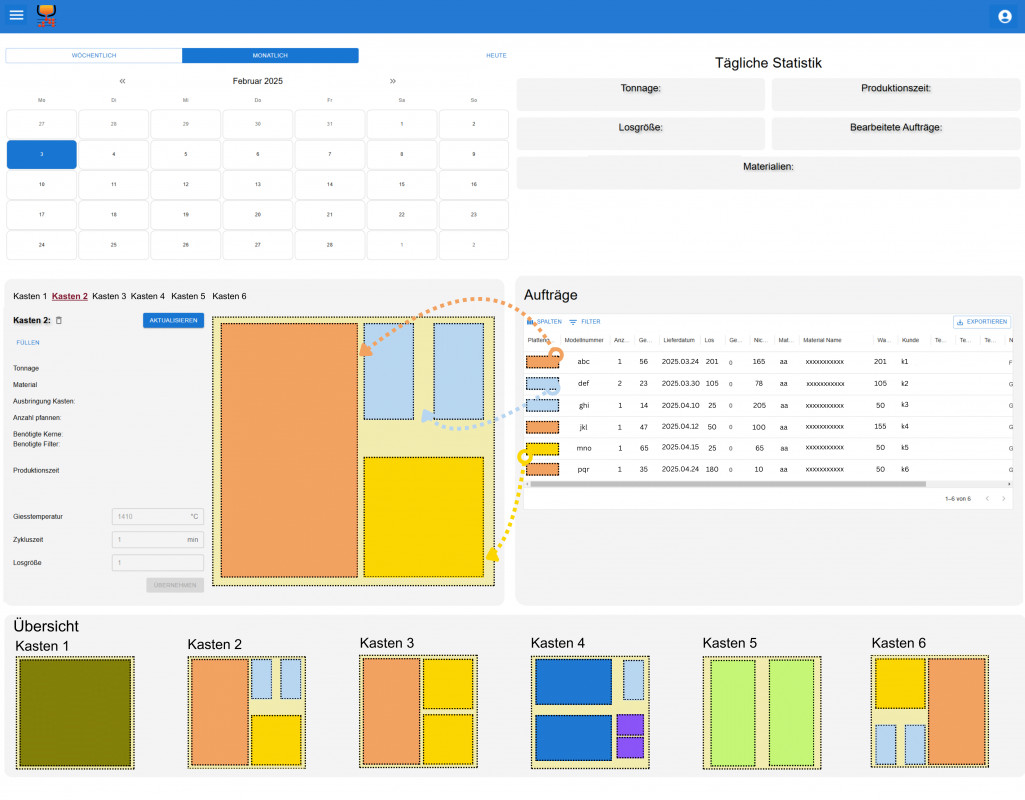This screenshot has width=1025, height=800.
Task: Click orange plate swatch of order jkl
Action: tap(543, 427)
